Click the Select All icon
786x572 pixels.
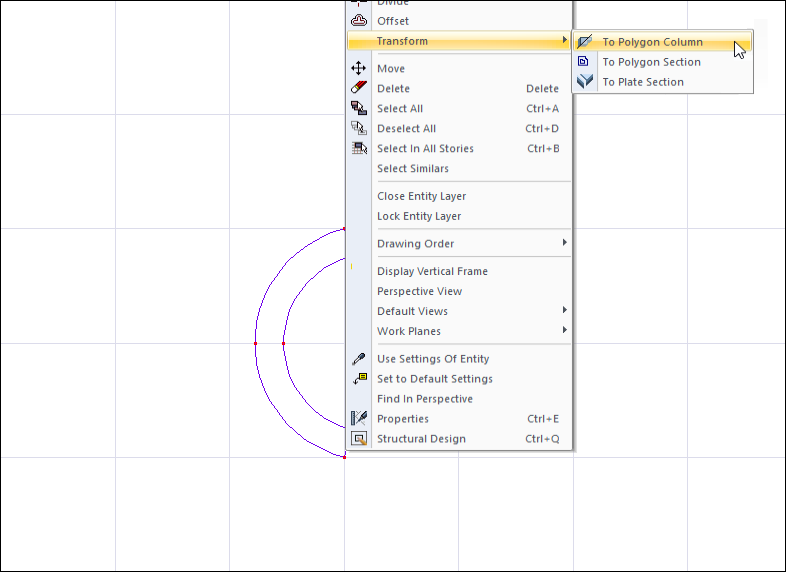[359, 108]
